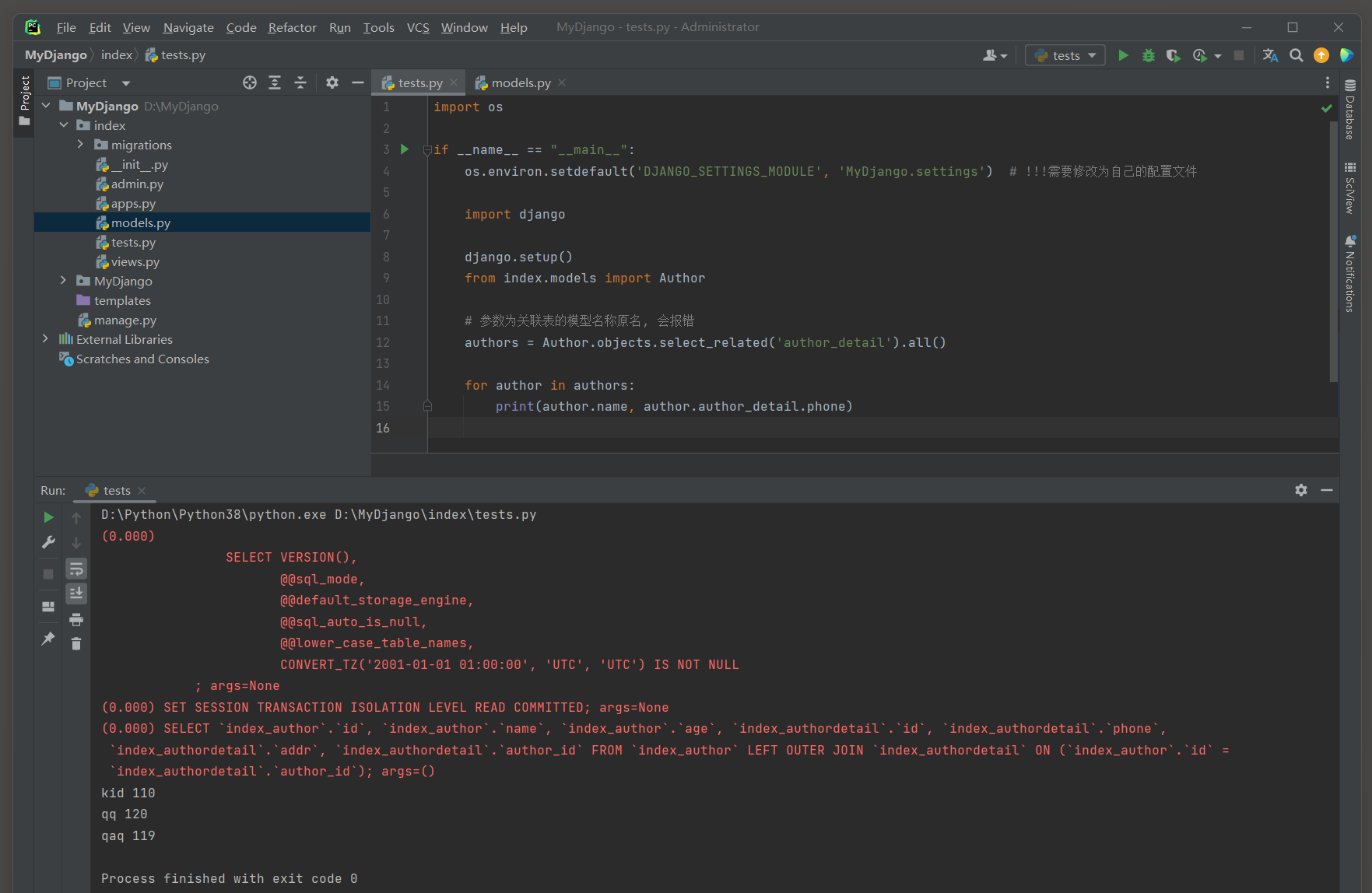
Task: Select opened file locate target icon
Action: coord(249,82)
